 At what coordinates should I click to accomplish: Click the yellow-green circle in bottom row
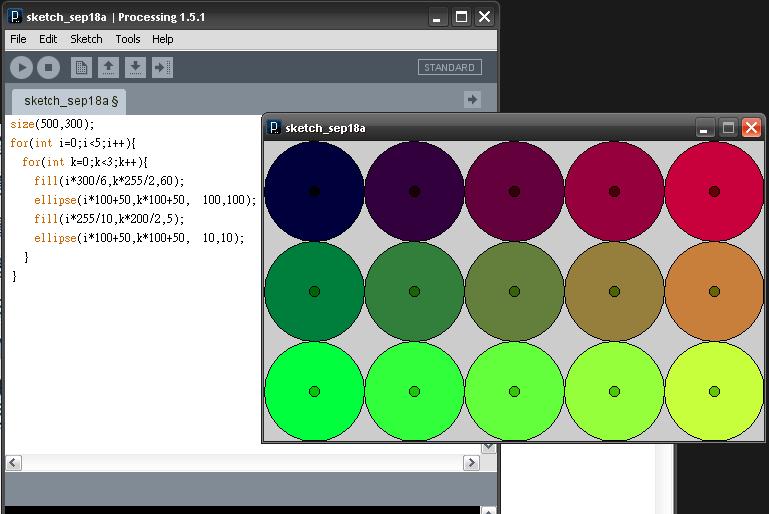tap(714, 391)
